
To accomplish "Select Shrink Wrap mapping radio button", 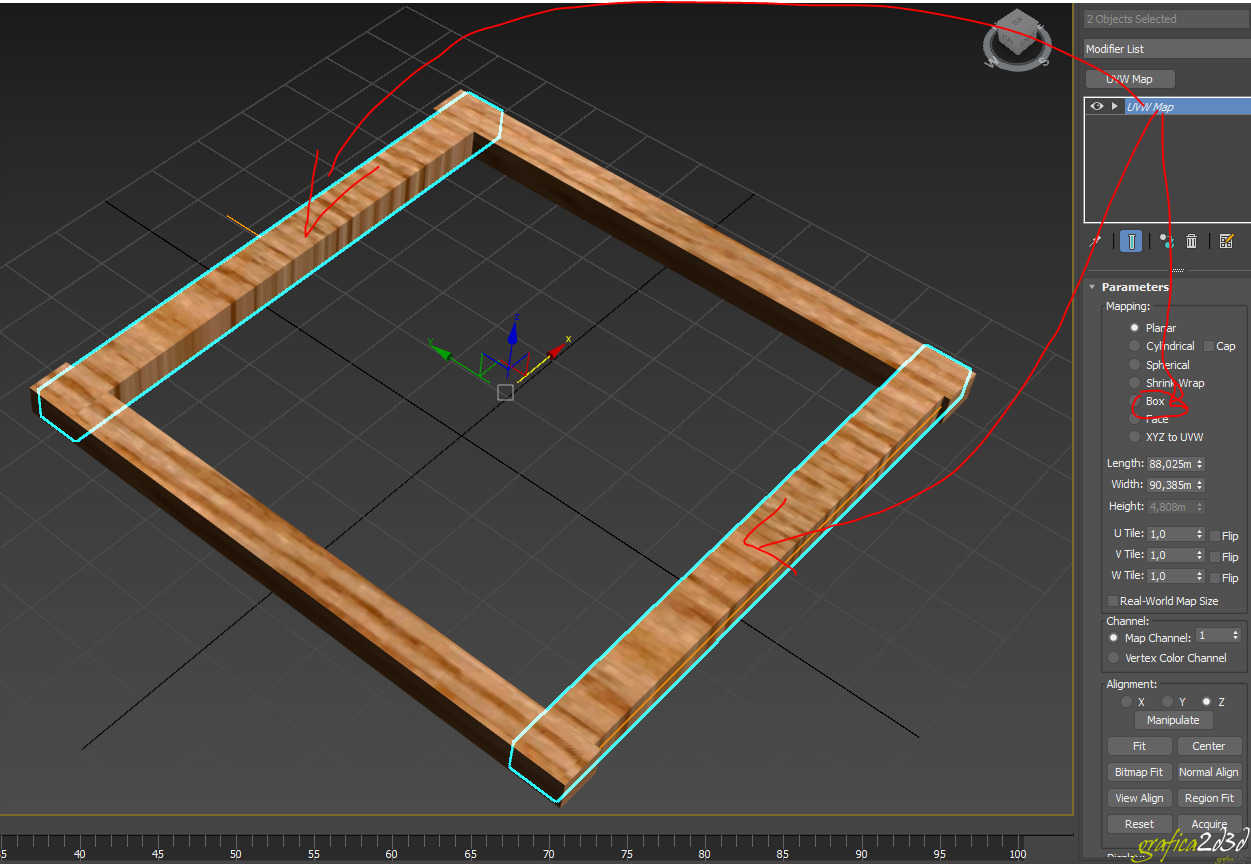I will pyautogui.click(x=1134, y=383).
